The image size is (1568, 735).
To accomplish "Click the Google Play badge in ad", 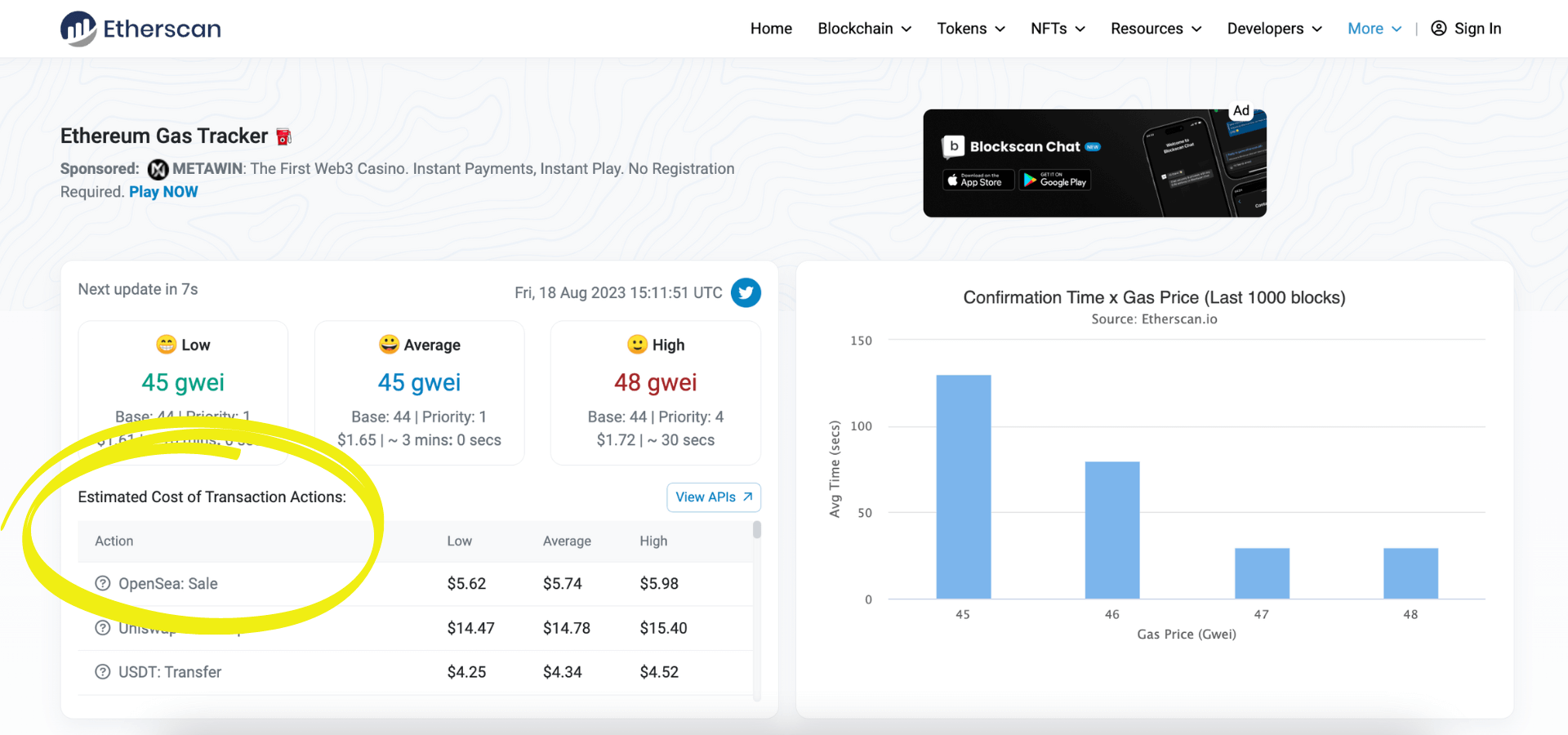I will click(x=1054, y=180).
